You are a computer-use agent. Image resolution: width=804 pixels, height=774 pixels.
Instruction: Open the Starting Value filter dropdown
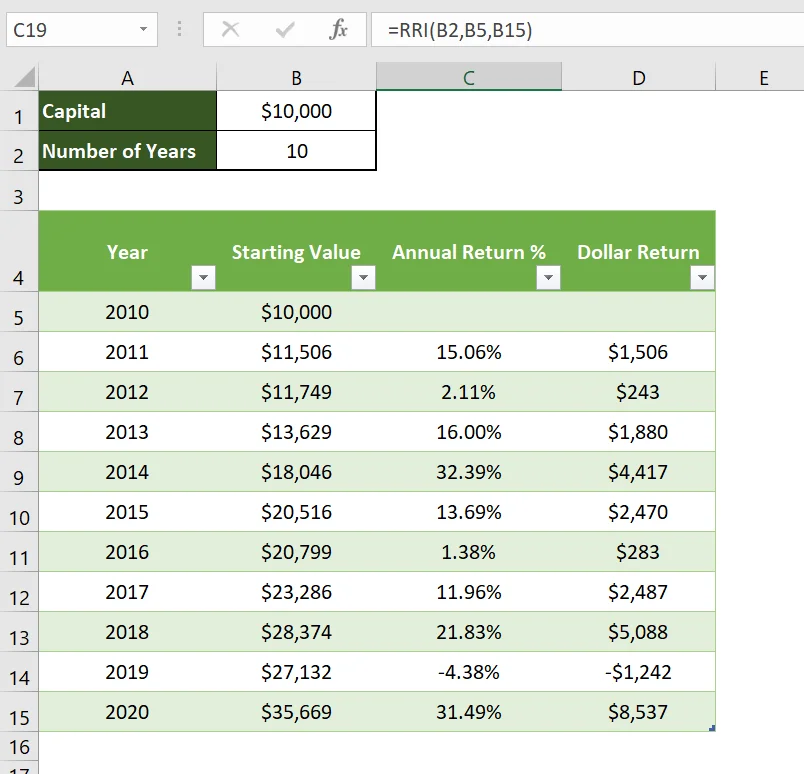coord(363,277)
